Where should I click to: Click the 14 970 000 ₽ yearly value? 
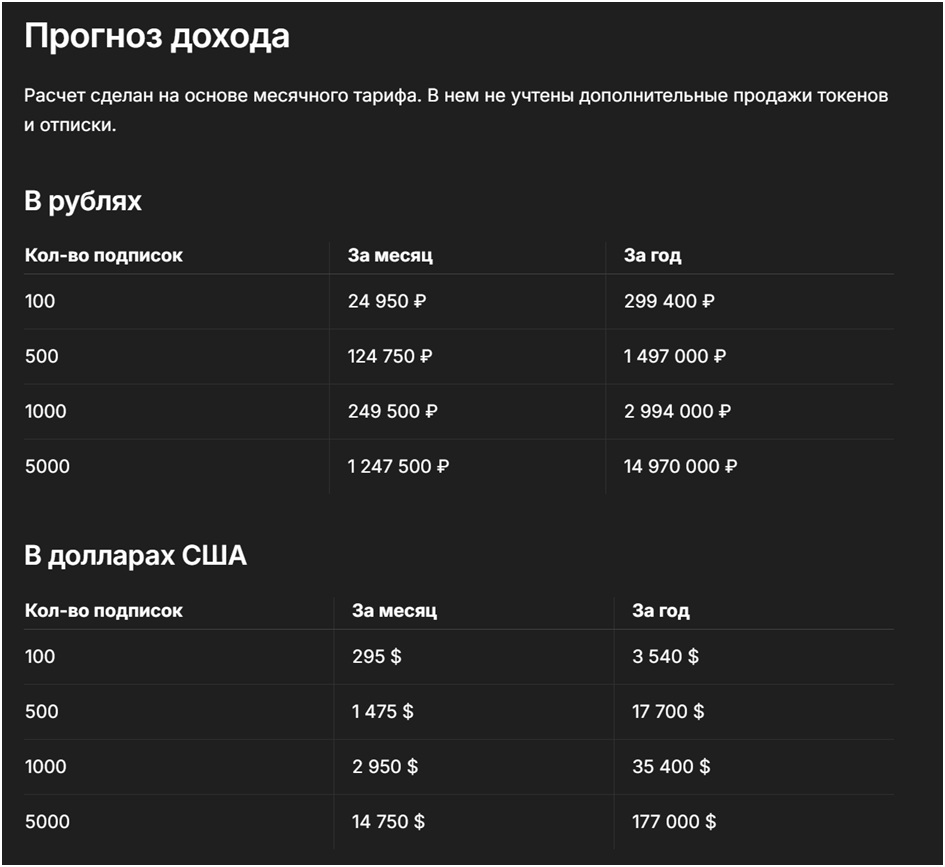(x=680, y=466)
